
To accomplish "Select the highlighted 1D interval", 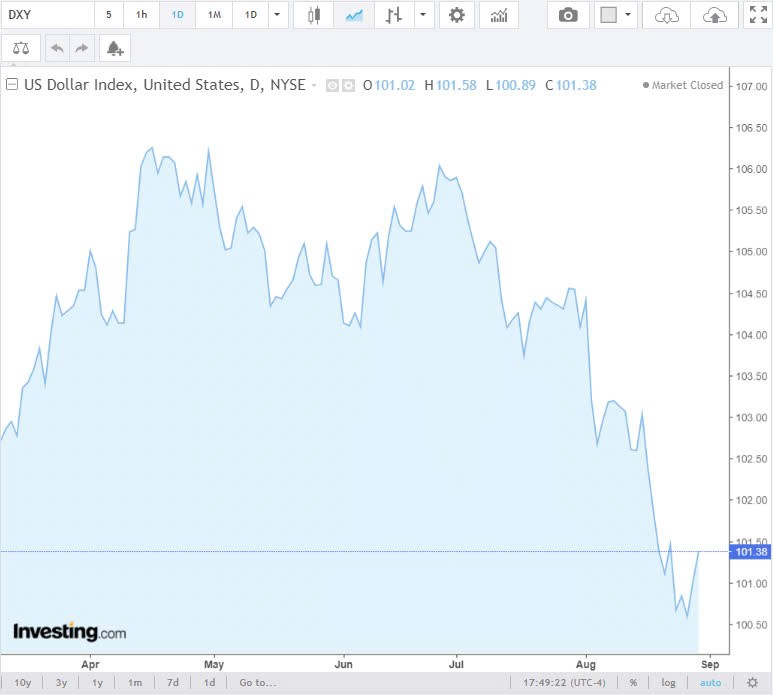I will pos(177,15).
